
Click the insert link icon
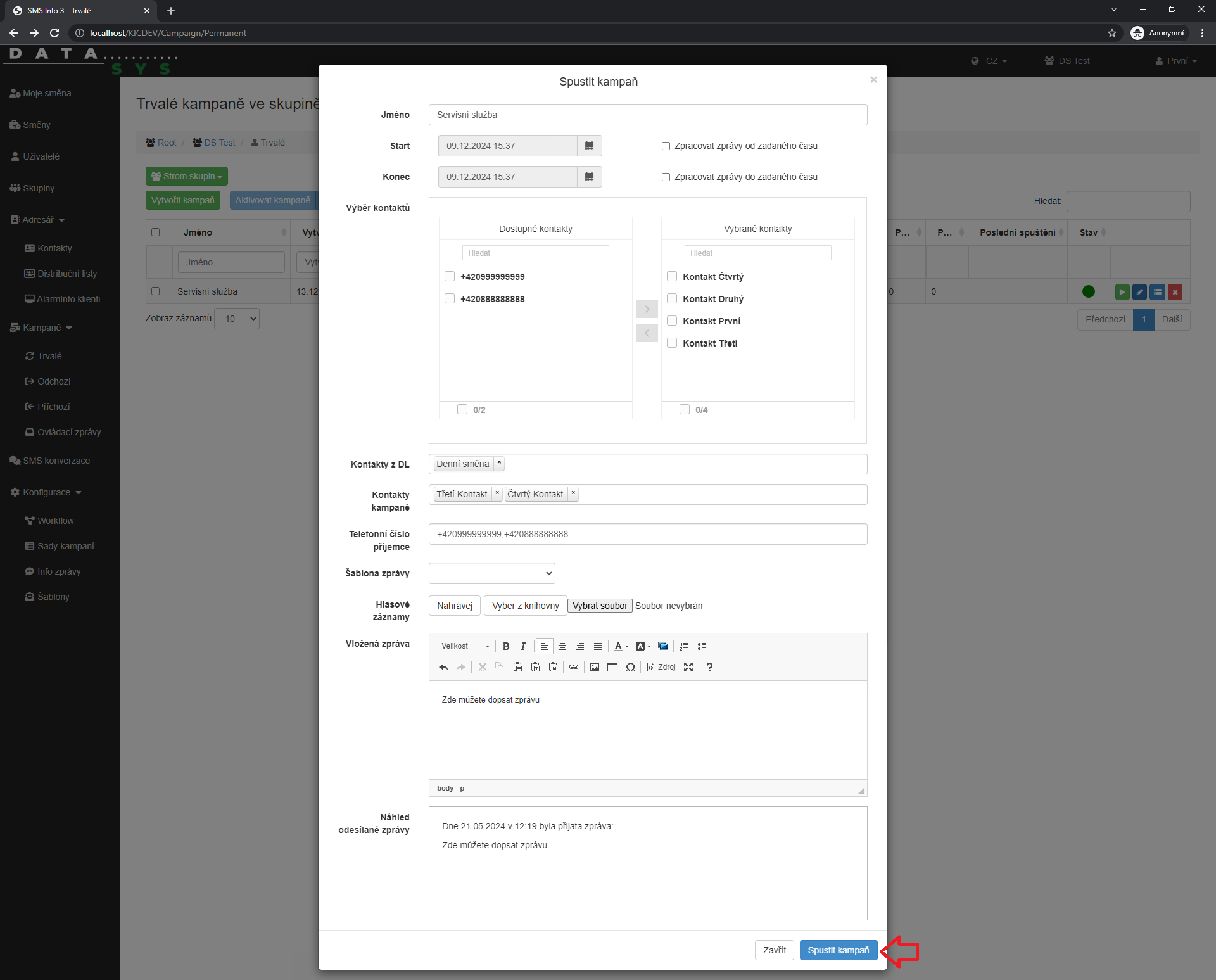[x=574, y=667]
